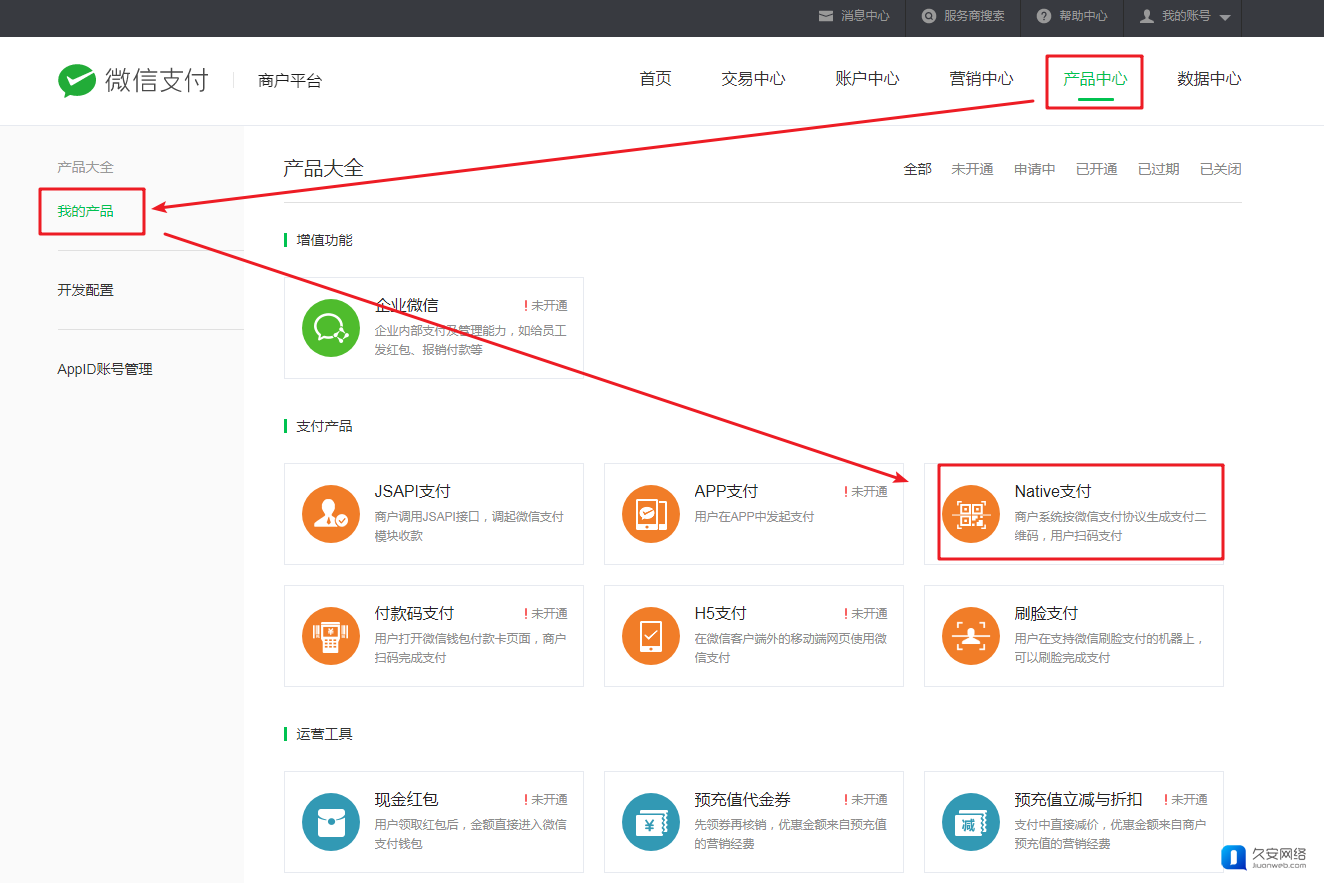
Task: Open the Native支付 product title
Action: pos(1052,491)
